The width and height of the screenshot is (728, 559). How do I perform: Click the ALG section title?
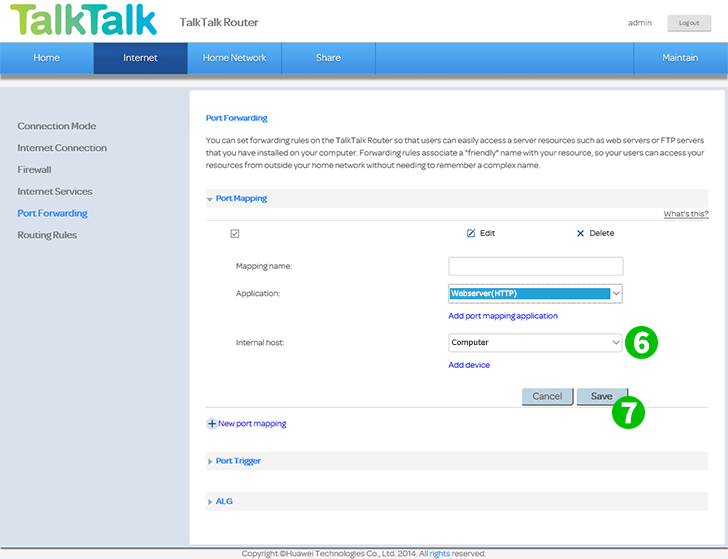224,501
